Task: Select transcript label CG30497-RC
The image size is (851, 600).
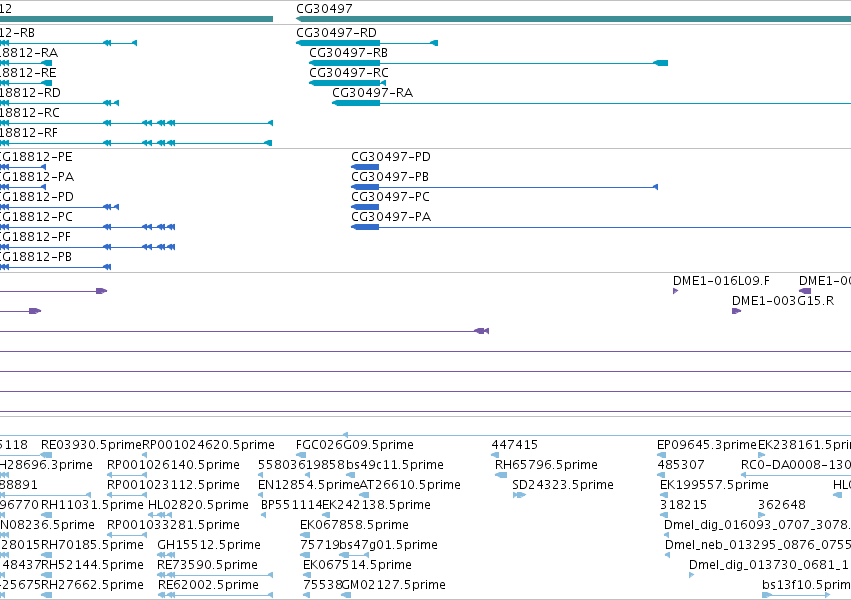Action: tap(349, 73)
